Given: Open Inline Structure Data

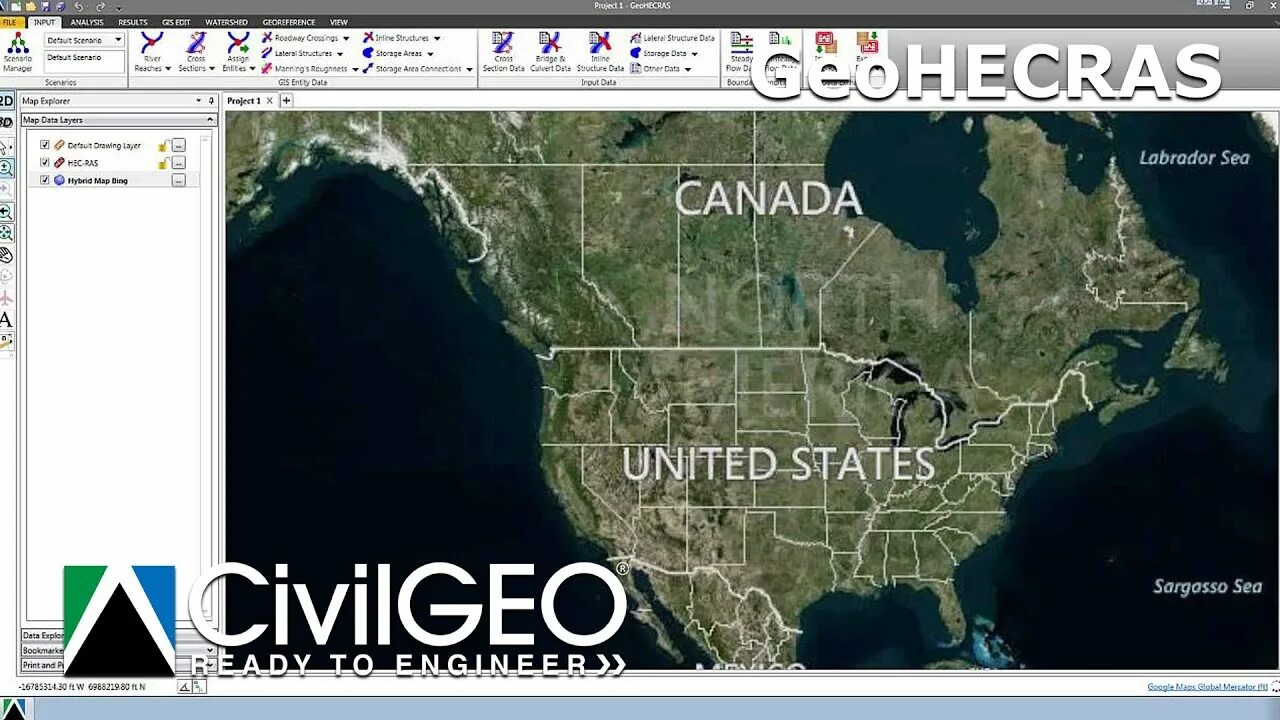Looking at the screenshot, I should coord(600,53).
